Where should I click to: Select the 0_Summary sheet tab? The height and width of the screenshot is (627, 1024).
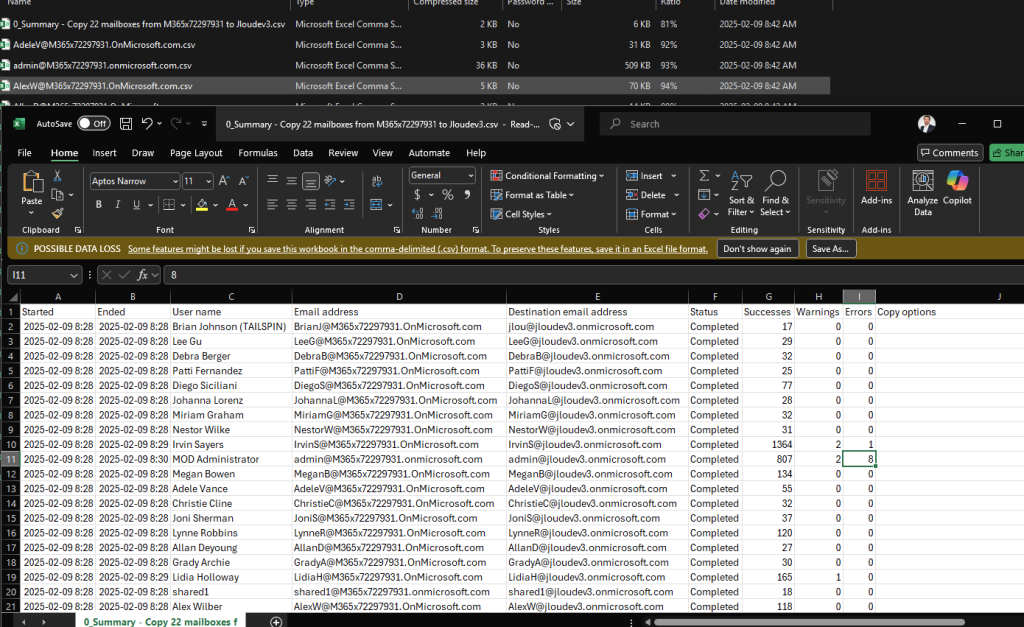pyautogui.click(x=160, y=622)
